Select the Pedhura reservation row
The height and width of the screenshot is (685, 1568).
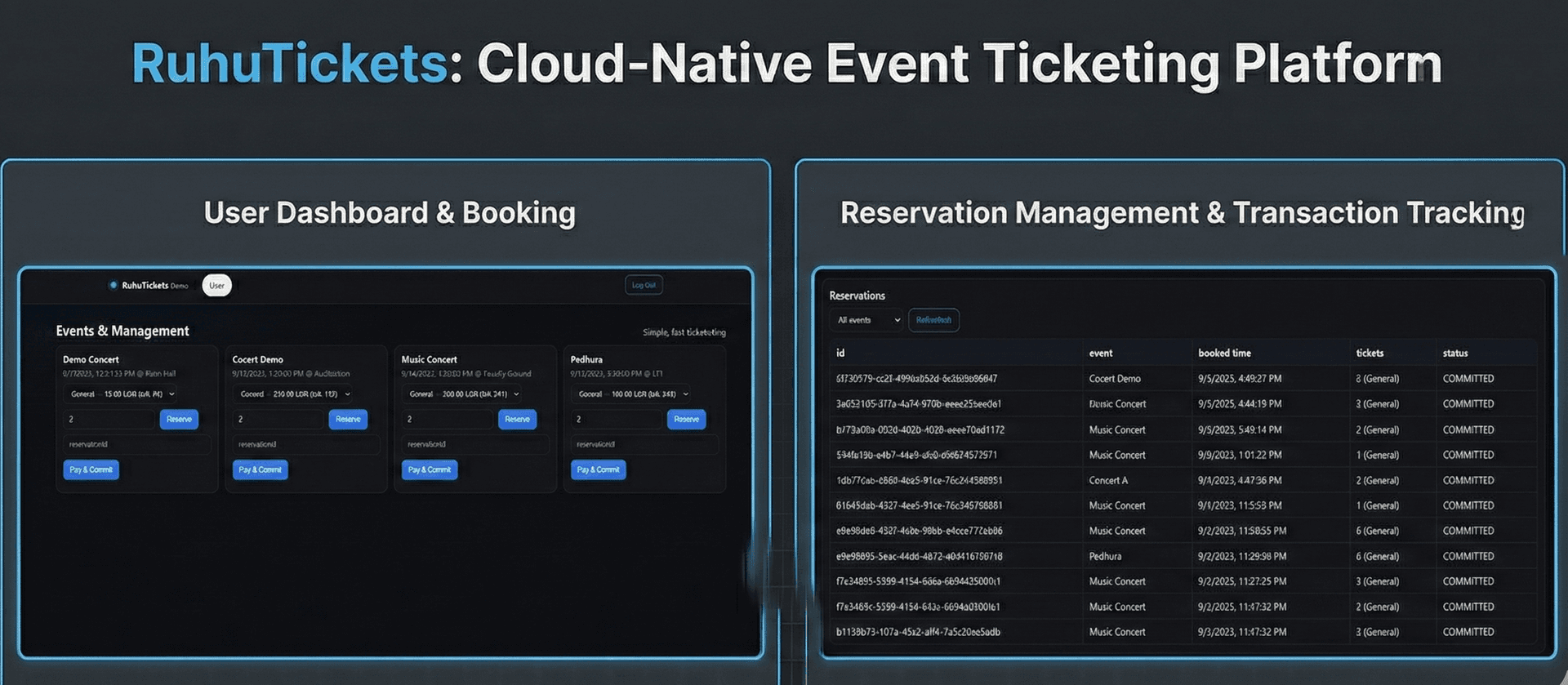click(x=1104, y=556)
